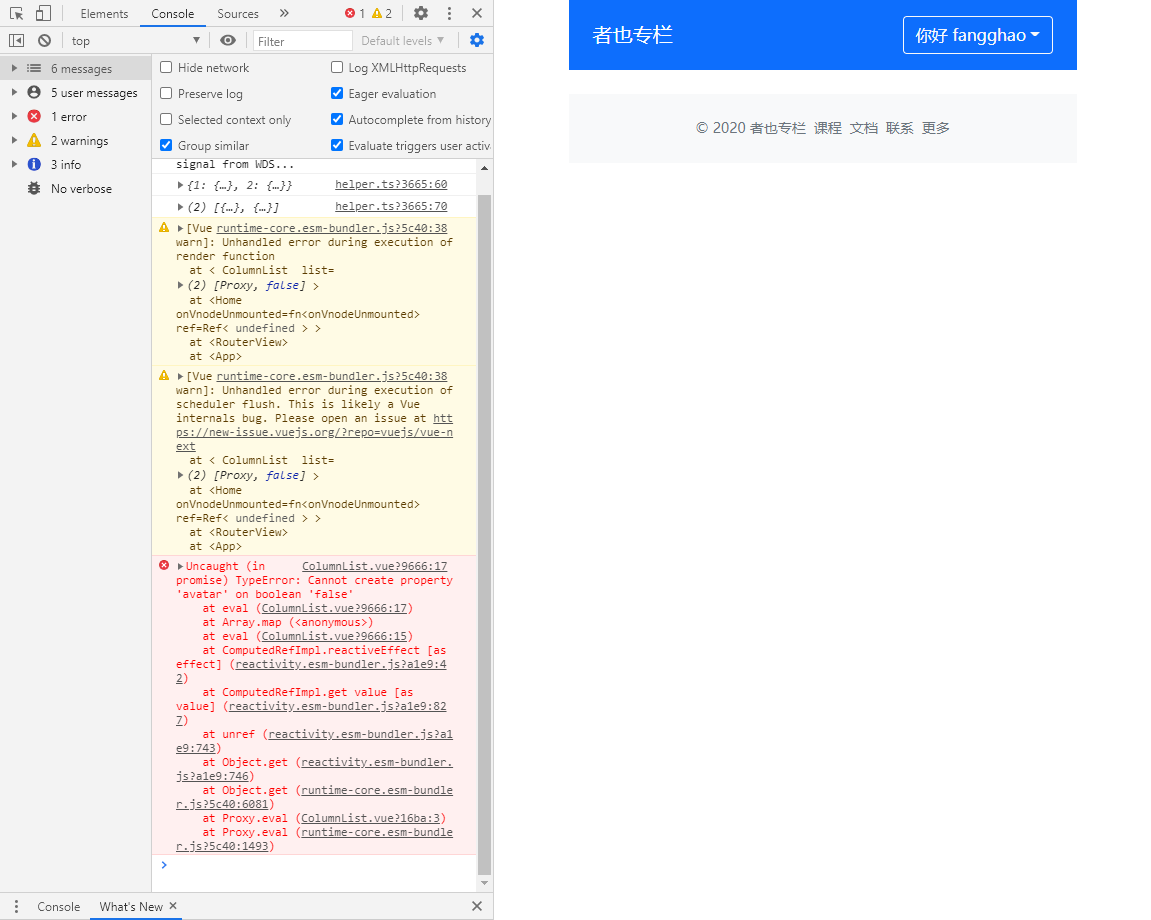Toggle the device toolbar icon

click(x=43, y=13)
